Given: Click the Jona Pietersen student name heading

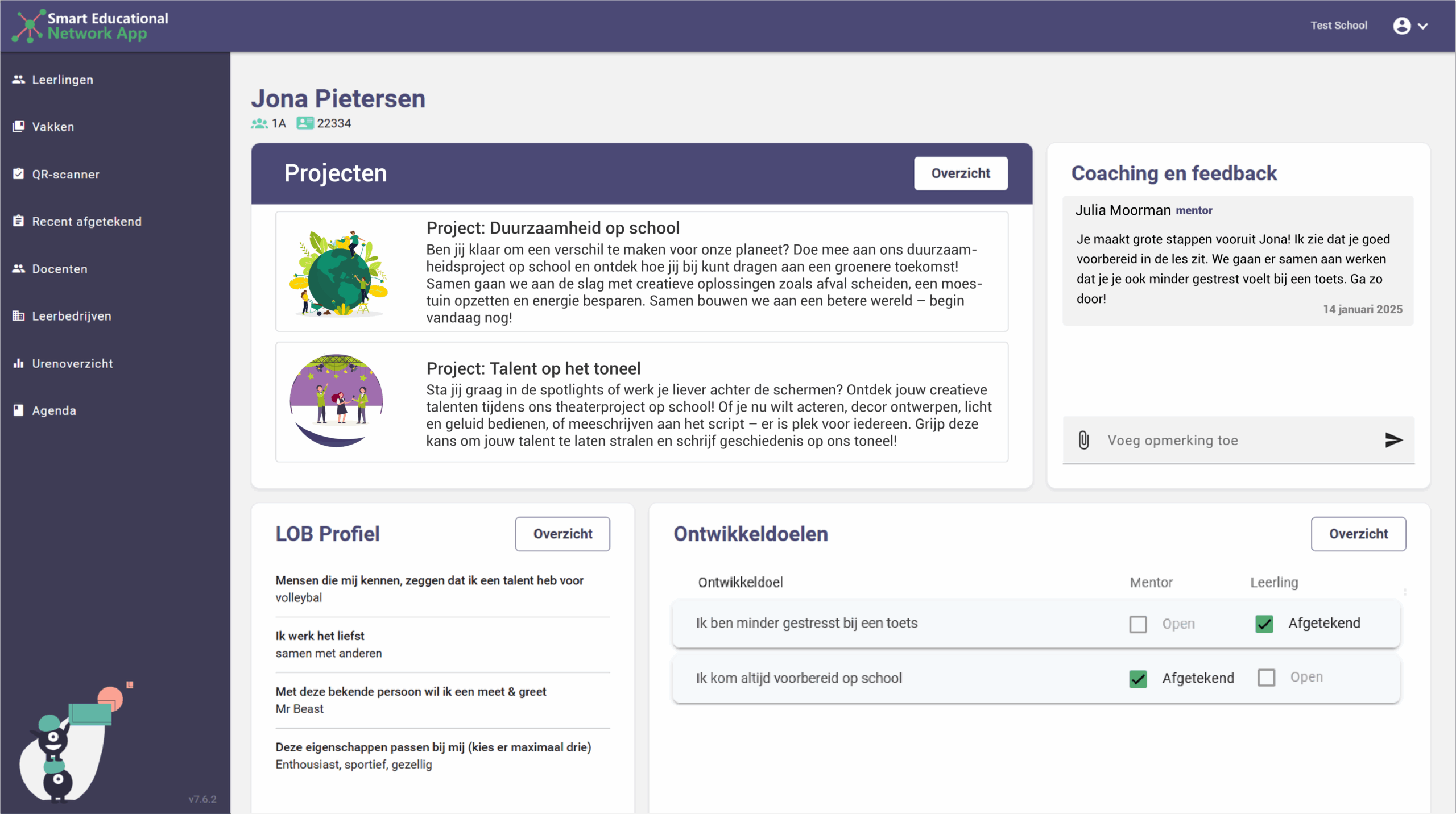Looking at the screenshot, I should [x=338, y=98].
